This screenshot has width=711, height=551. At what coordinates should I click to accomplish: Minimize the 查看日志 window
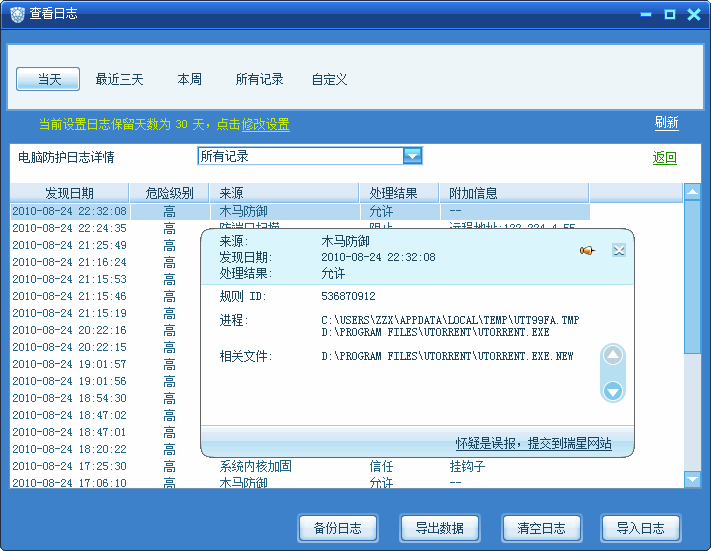pyautogui.click(x=646, y=15)
